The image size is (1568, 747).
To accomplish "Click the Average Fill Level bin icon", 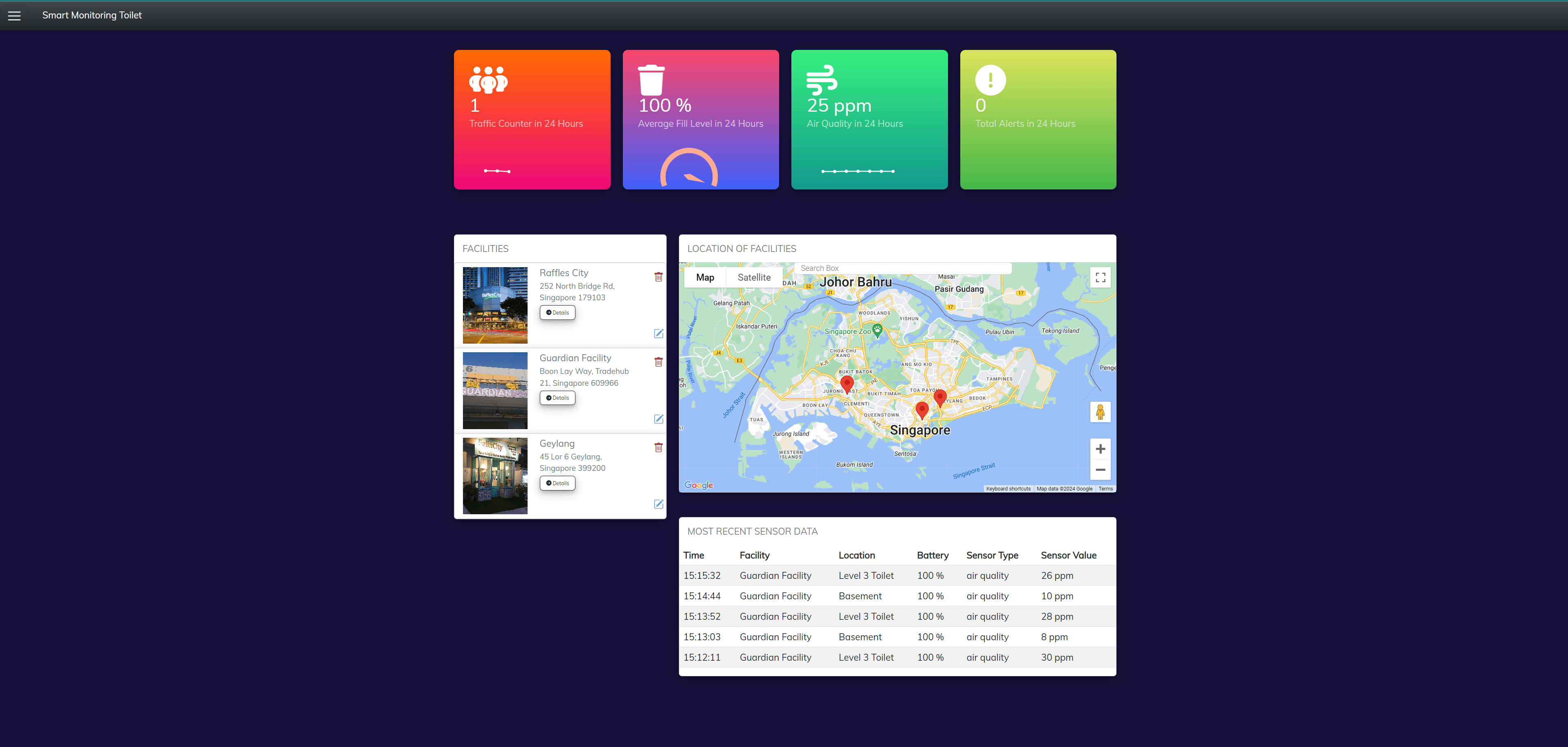I will tap(651, 80).
